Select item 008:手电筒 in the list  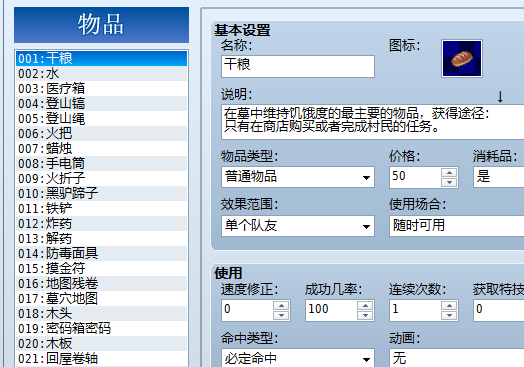click(101, 164)
